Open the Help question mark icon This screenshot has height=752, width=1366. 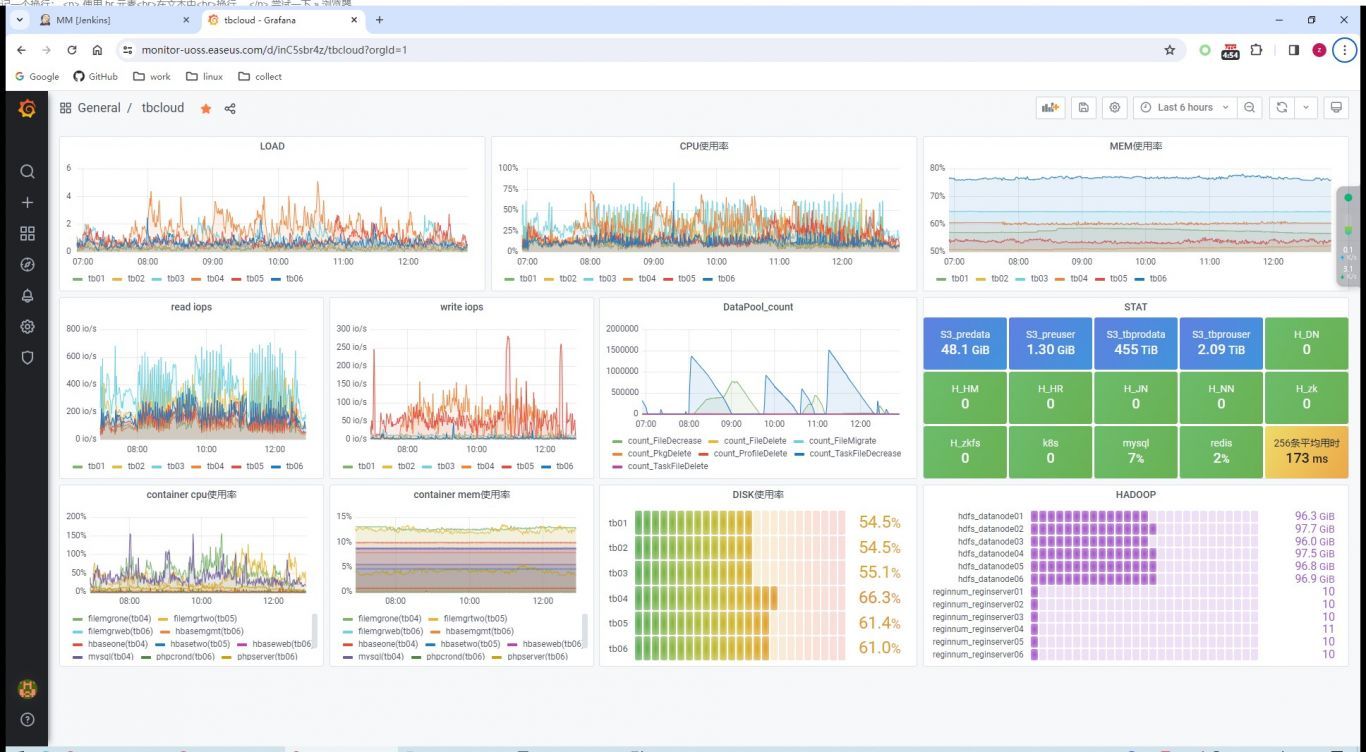(27, 720)
